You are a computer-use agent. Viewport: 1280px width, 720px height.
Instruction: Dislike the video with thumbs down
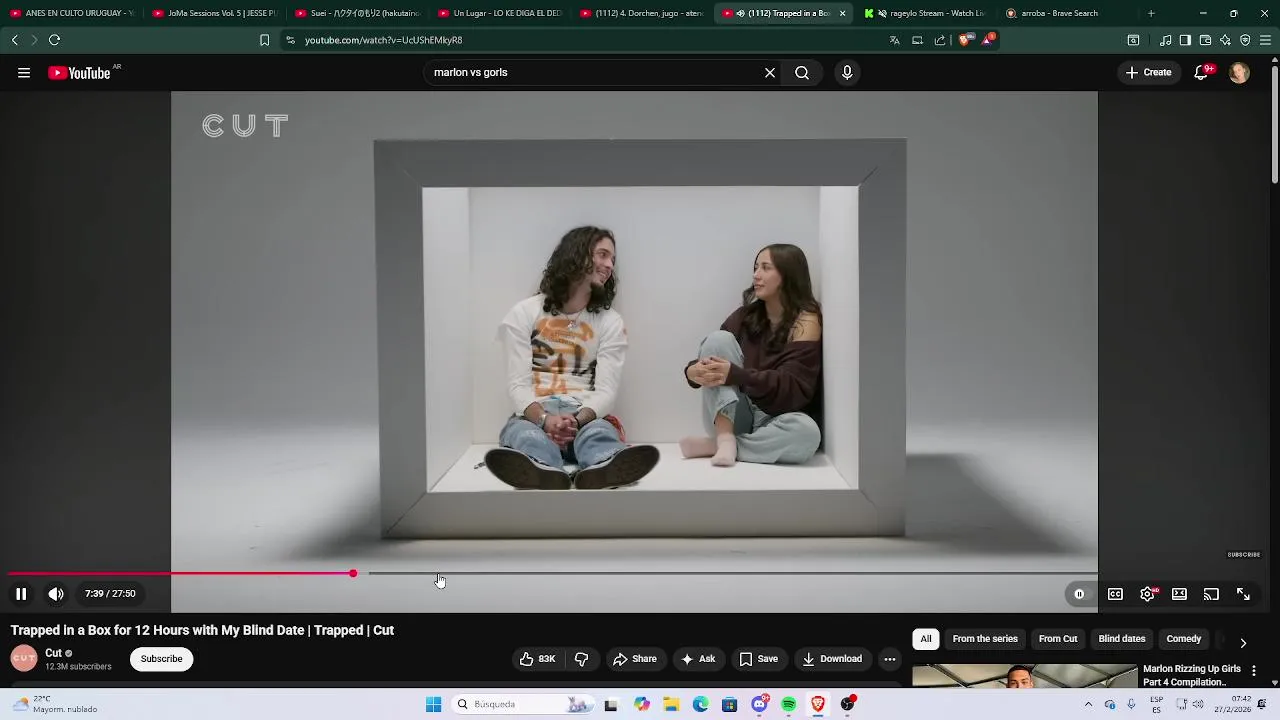click(581, 659)
